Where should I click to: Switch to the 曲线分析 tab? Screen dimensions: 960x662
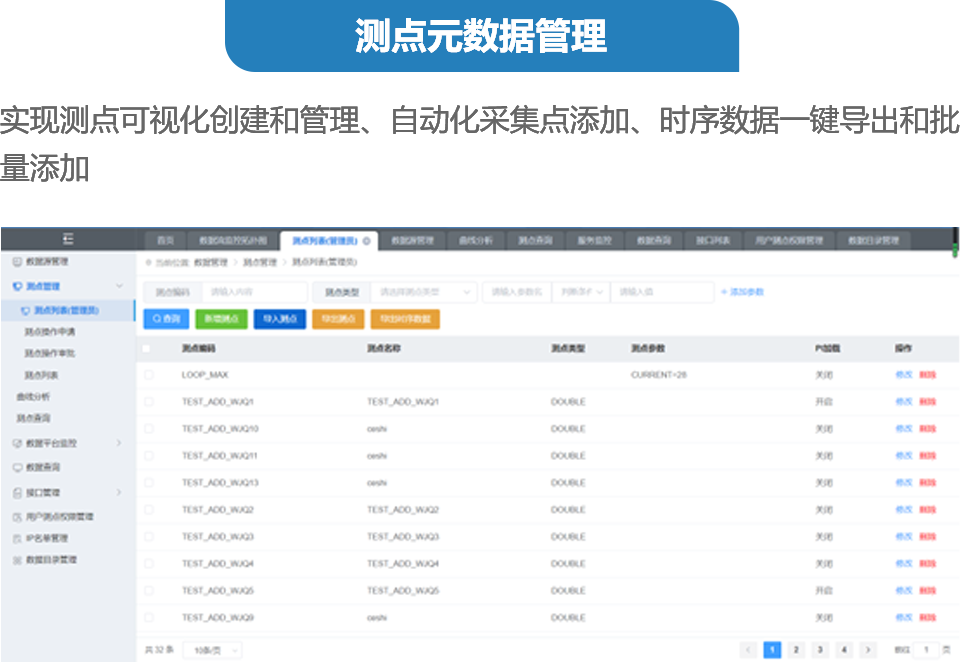pyautogui.click(x=475, y=241)
